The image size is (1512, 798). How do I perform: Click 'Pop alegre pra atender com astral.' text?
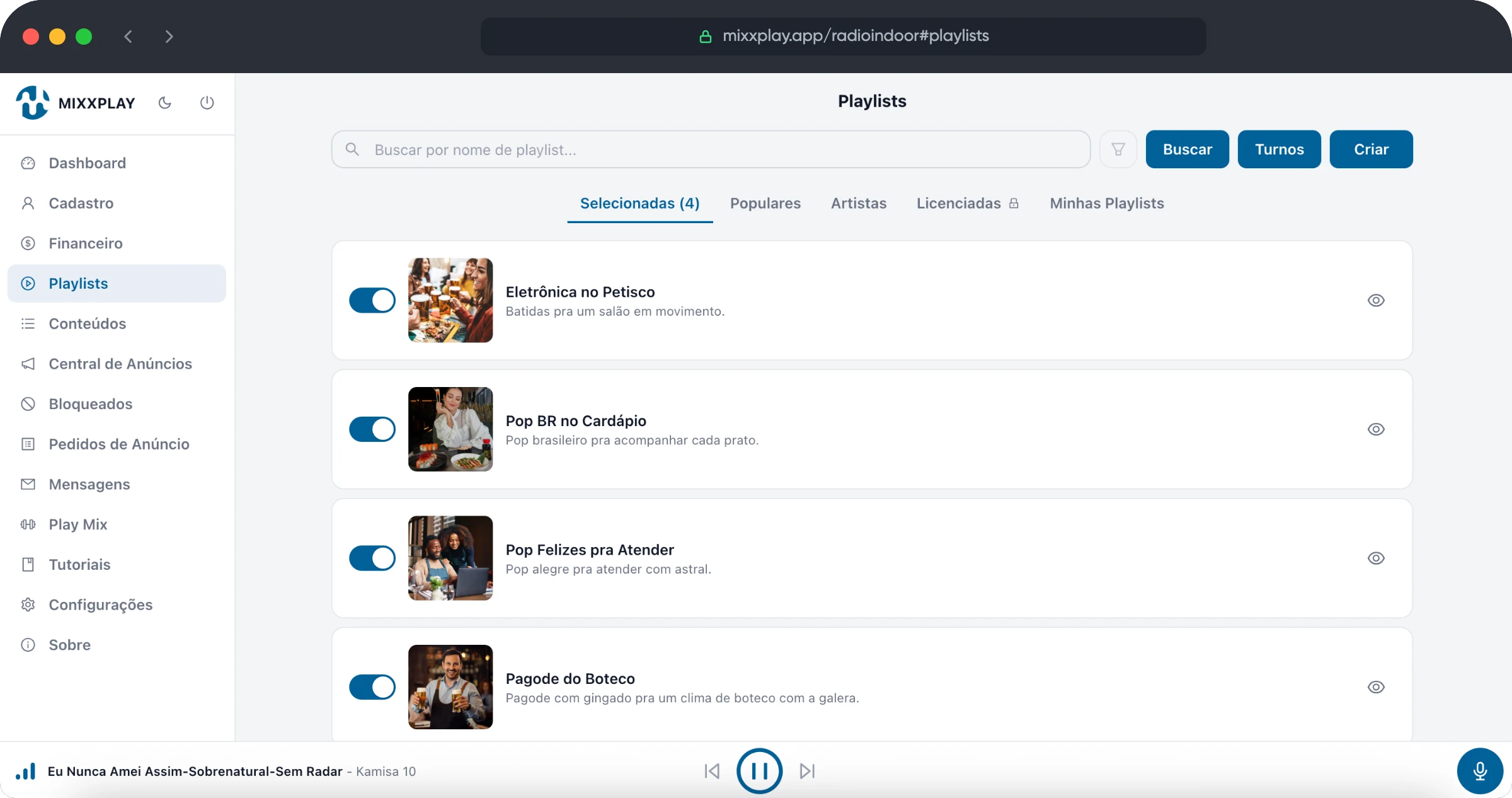pos(608,569)
